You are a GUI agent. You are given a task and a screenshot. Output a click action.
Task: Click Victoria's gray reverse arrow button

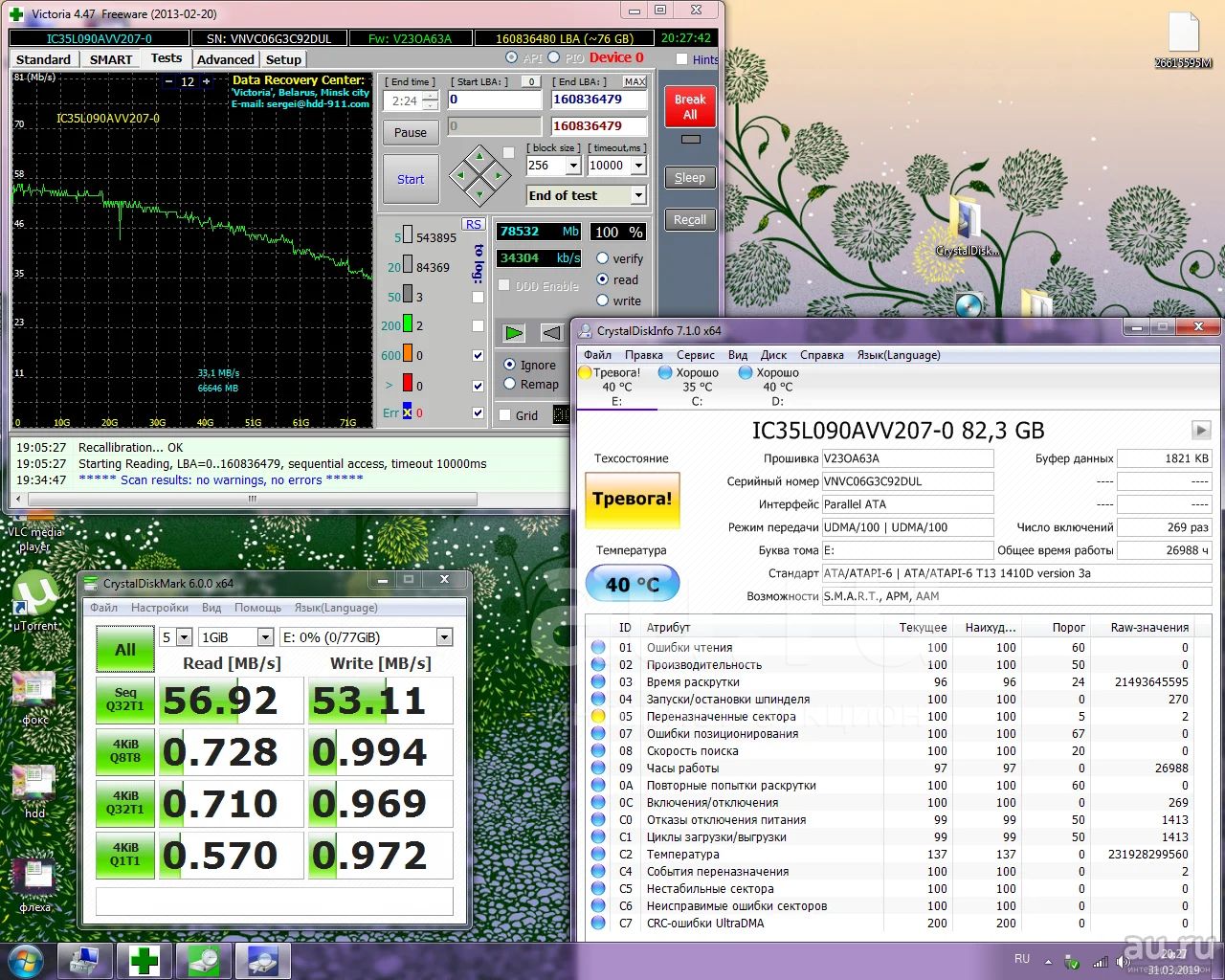(x=550, y=333)
